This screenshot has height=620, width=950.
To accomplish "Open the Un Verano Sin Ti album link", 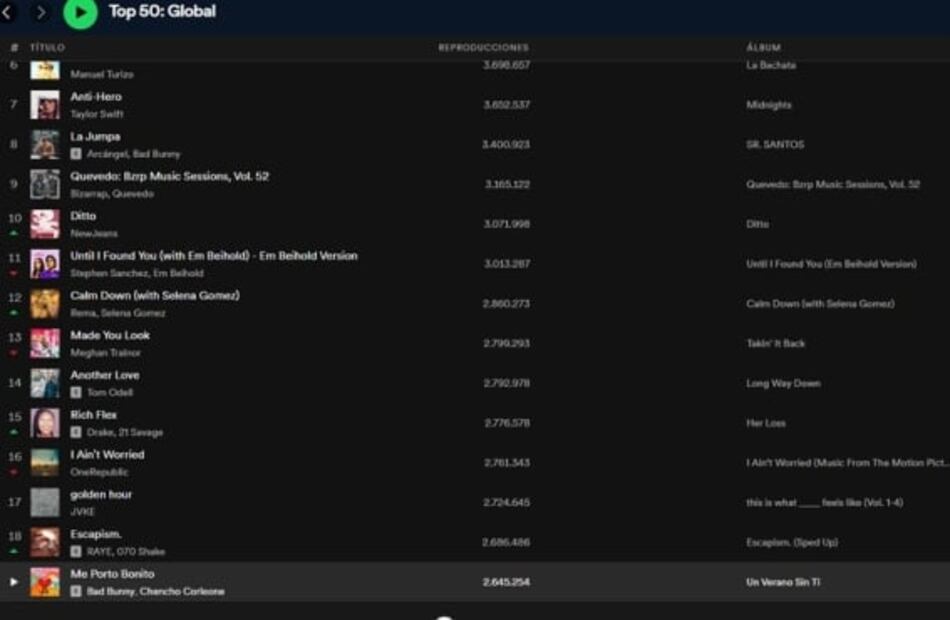I will [x=783, y=582].
